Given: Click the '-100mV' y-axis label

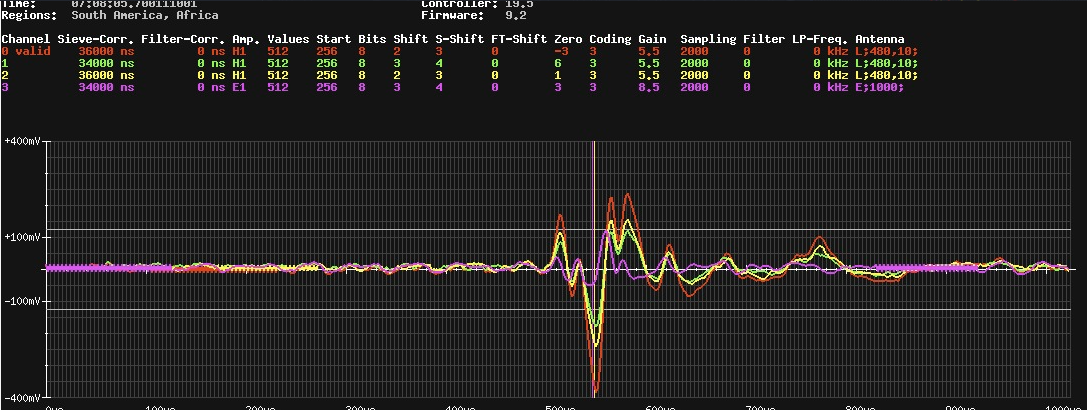Looking at the screenshot, I should click(22, 301).
